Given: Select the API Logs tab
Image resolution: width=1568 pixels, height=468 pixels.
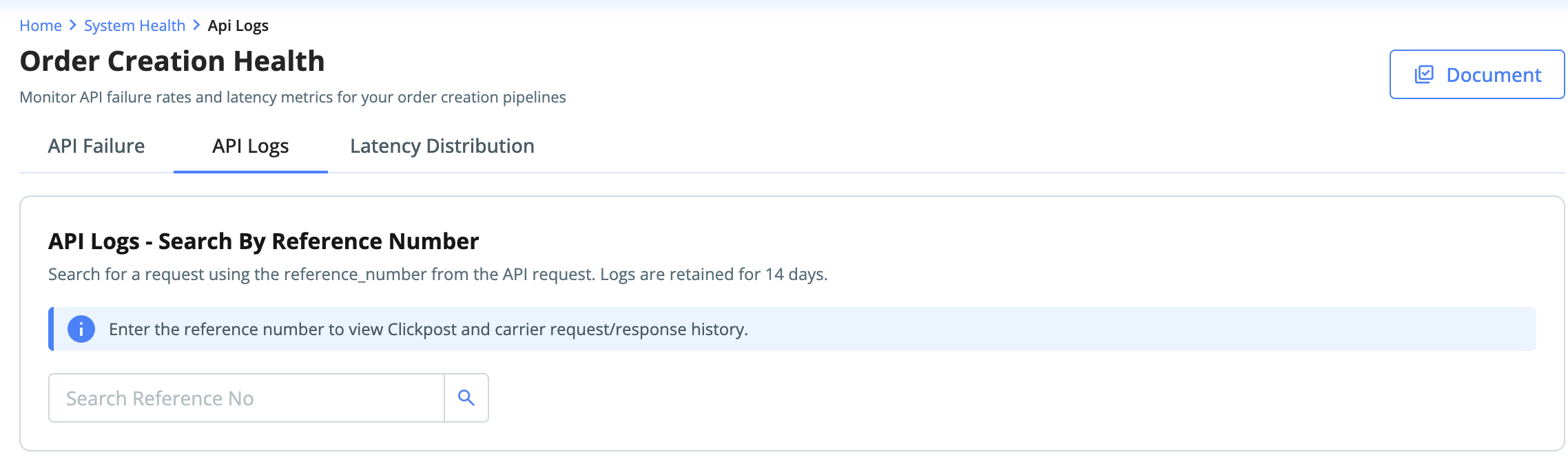Looking at the screenshot, I should (x=251, y=146).
